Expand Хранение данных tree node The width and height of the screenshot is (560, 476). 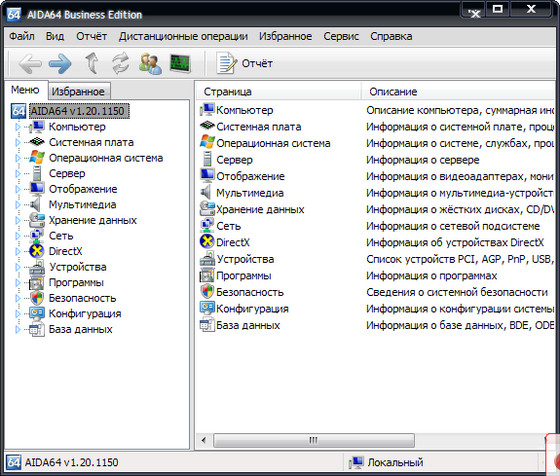pos(18,220)
